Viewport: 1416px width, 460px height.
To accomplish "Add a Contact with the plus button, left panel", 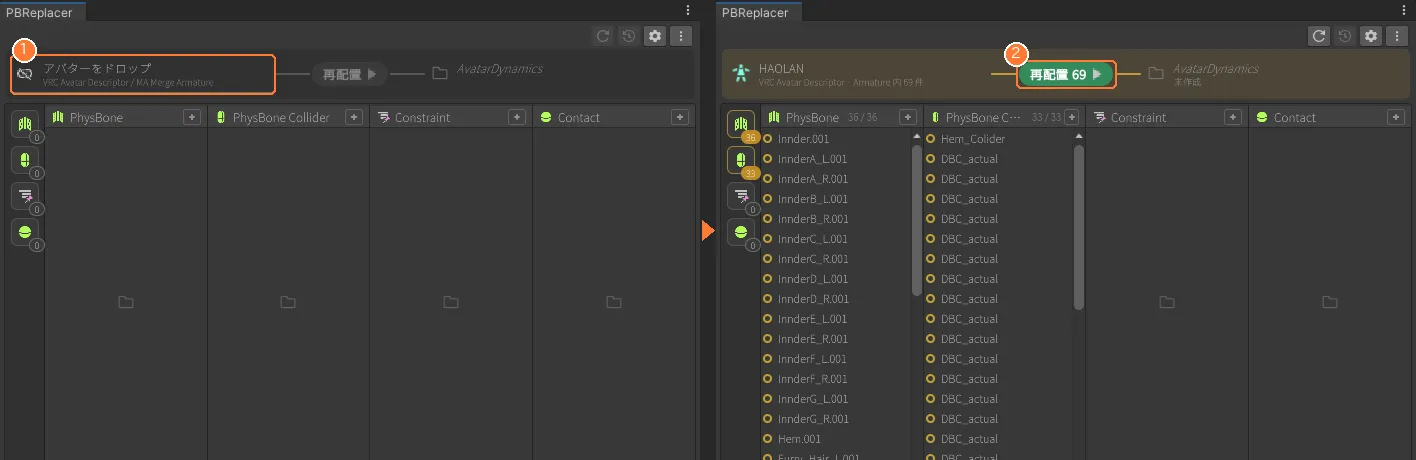I will (x=680, y=117).
